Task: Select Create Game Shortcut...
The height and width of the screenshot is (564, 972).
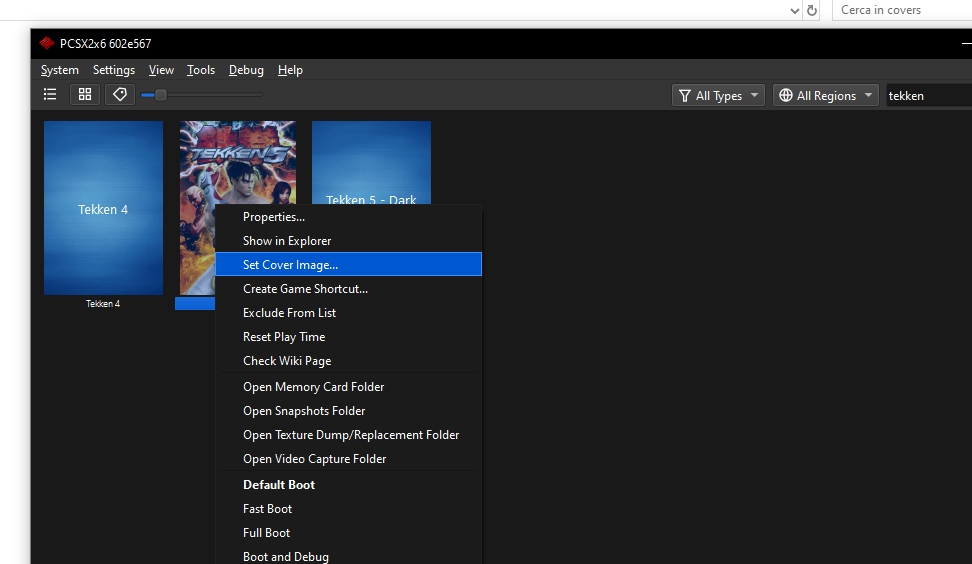Action: pyautogui.click(x=348, y=289)
